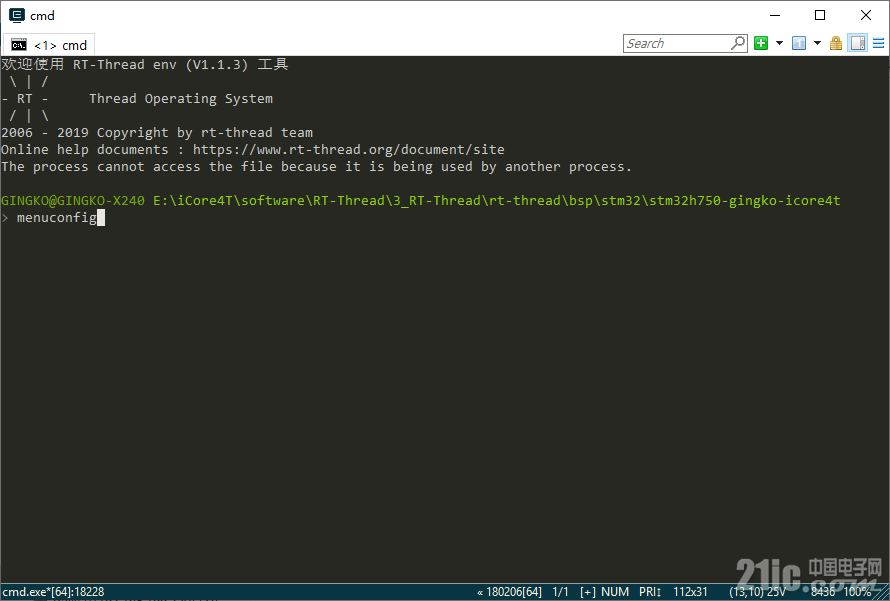Image resolution: width=890 pixels, height=601 pixels.
Task: Toggle the NUM lock indicator in status bar
Action: (x=615, y=592)
